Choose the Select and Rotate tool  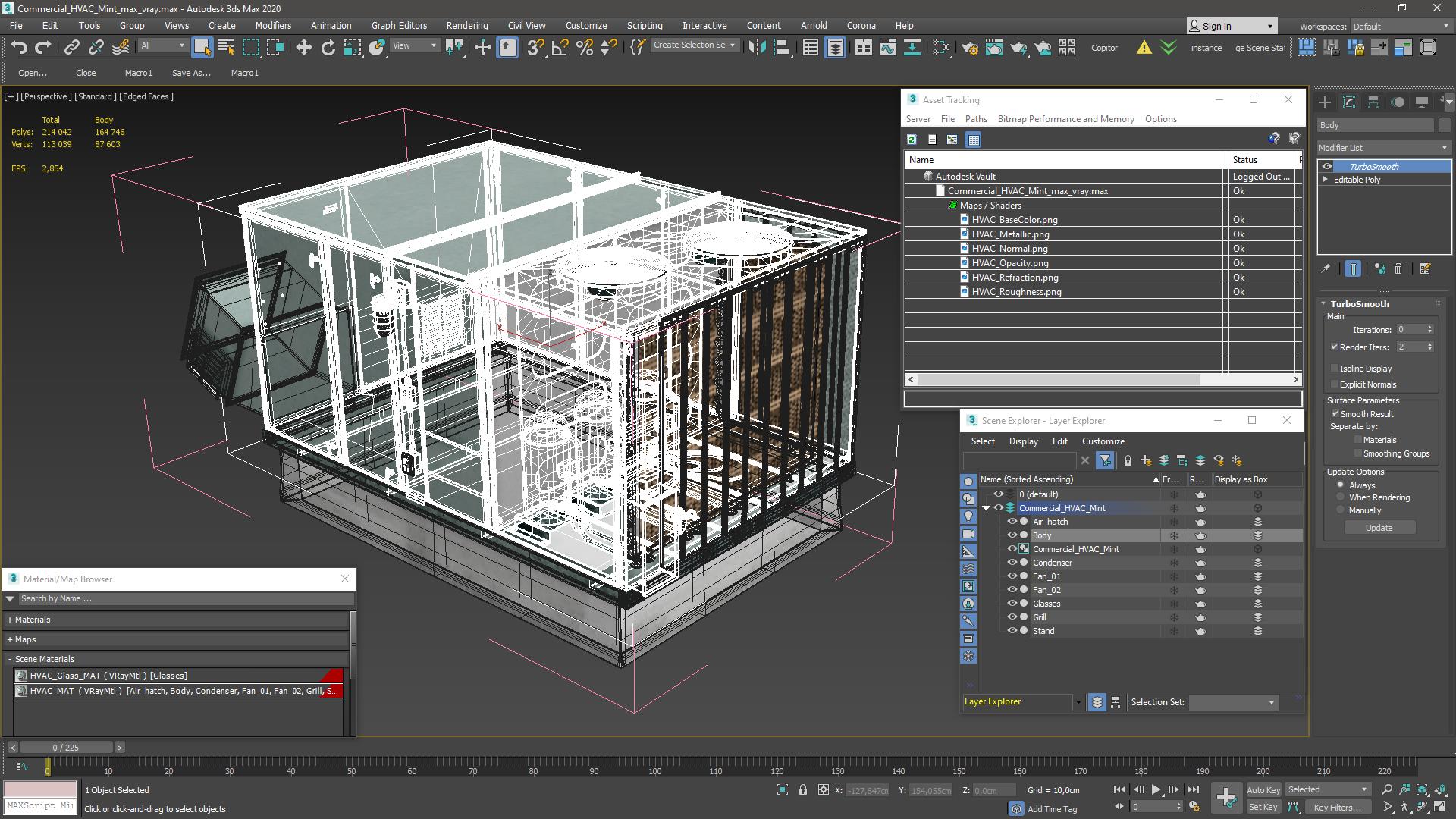[x=328, y=47]
